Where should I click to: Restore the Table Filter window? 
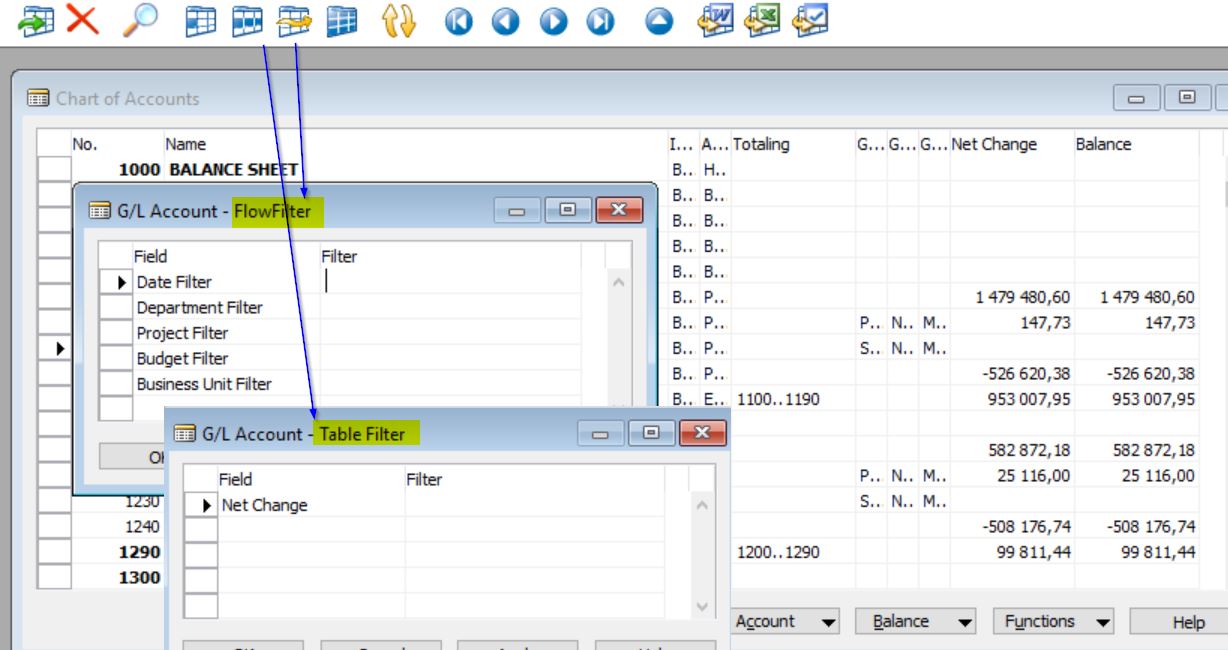tap(652, 433)
